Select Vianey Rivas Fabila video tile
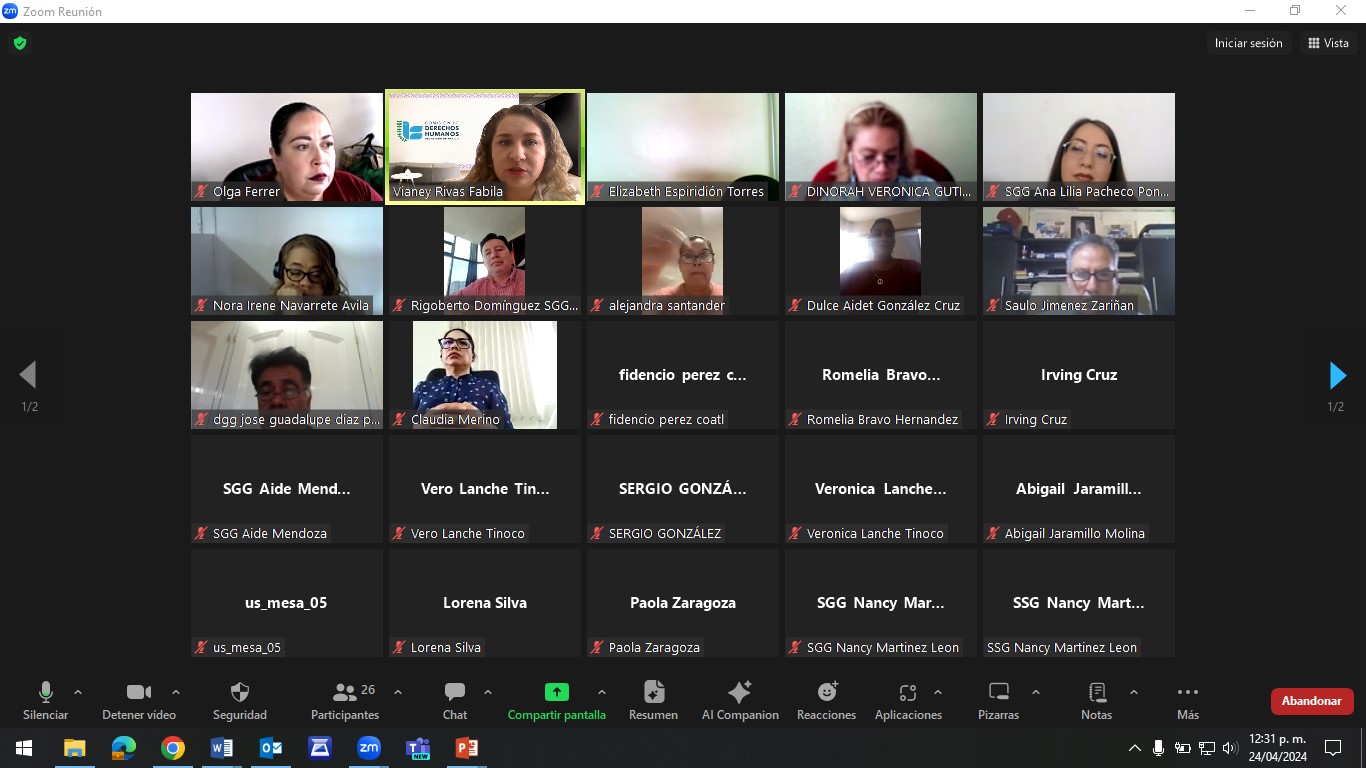Image resolution: width=1366 pixels, height=768 pixels. click(485, 147)
